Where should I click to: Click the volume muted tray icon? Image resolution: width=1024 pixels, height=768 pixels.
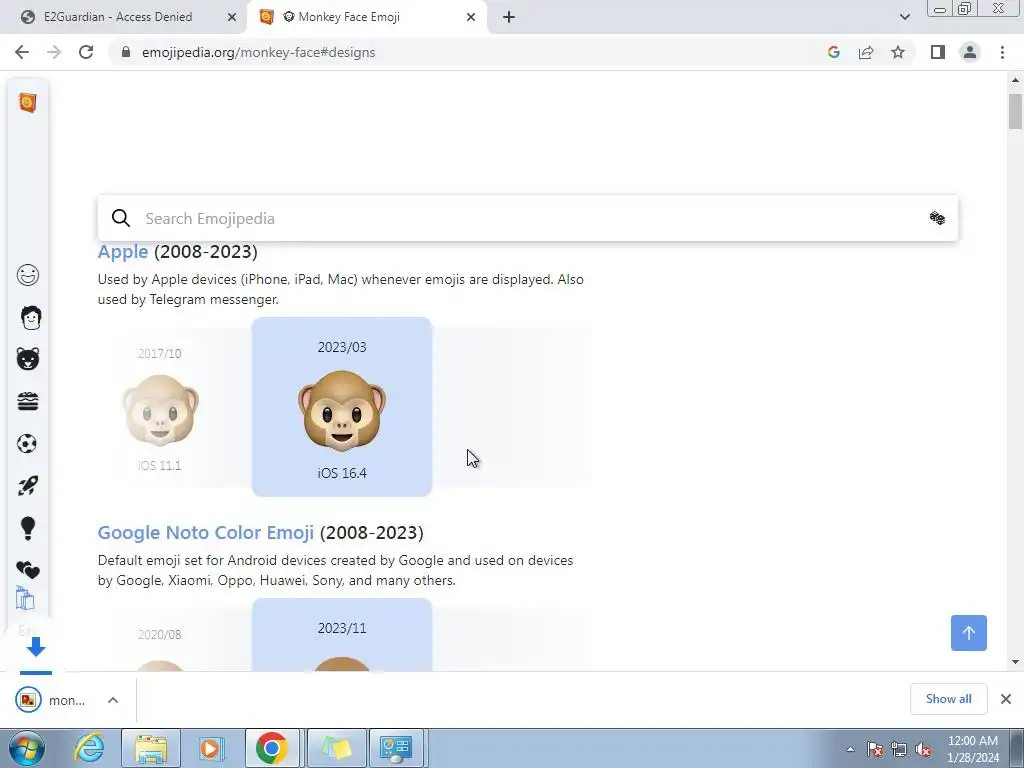click(923, 750)
